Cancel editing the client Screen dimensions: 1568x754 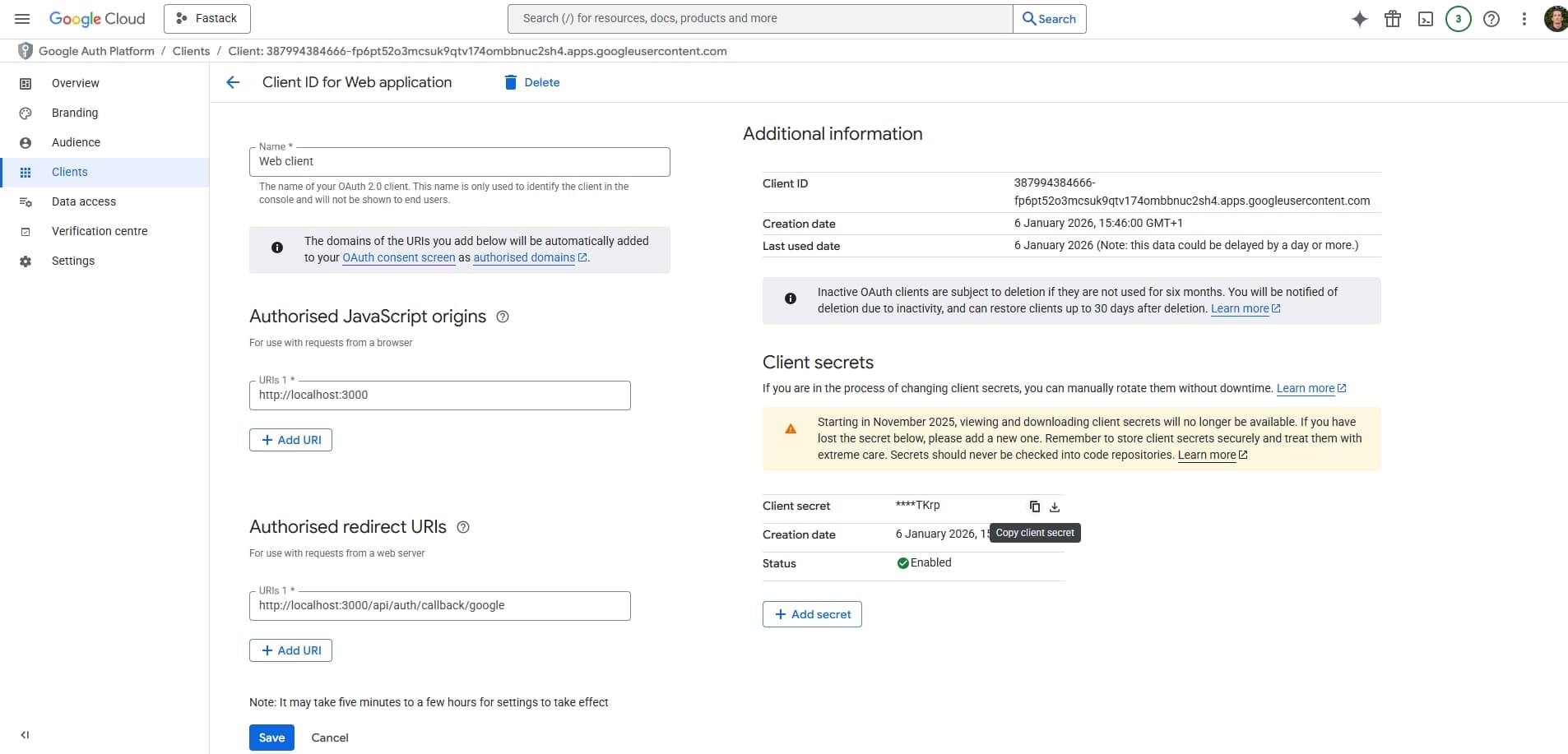coord(330,738)
